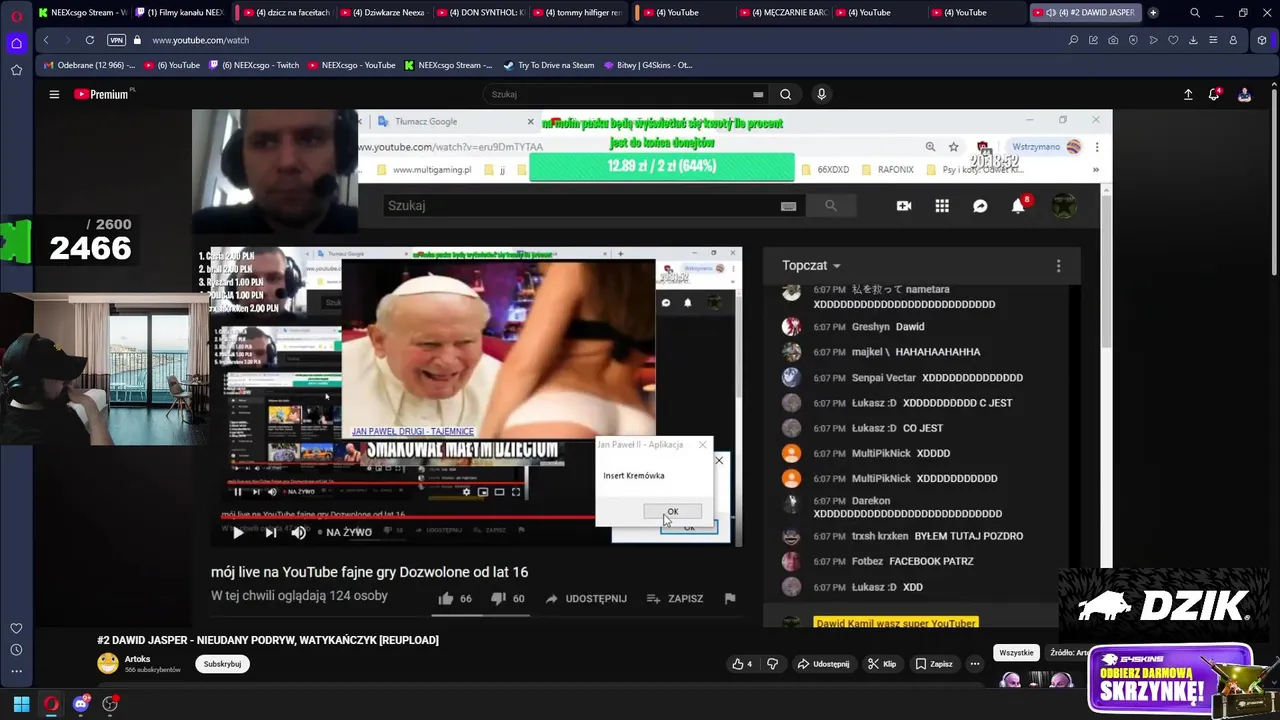Open the (6) YouTube bookmark
Image resolution: width=1280 pixels, height=720 pixels.
[x=171, y=65]
